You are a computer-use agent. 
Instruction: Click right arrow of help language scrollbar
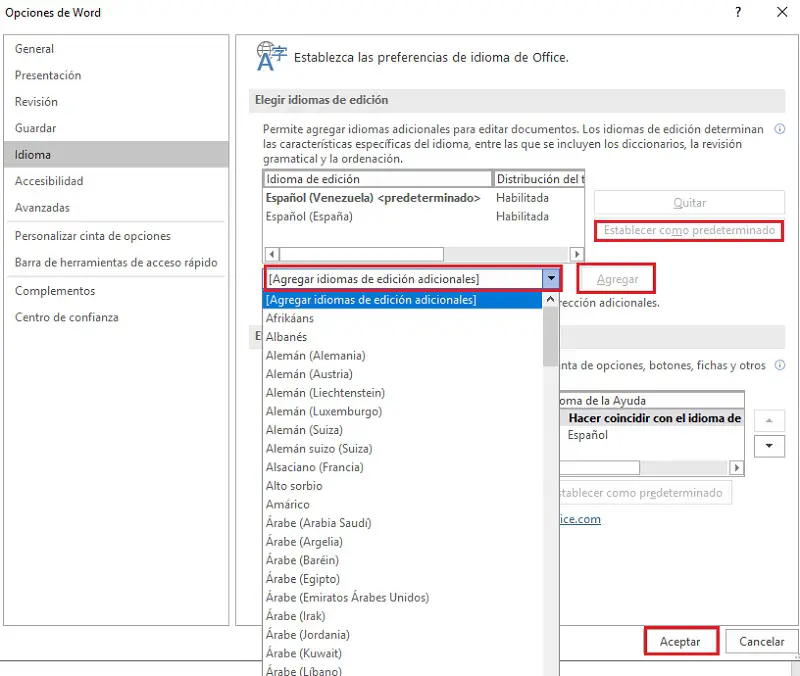tap(736, 467)
